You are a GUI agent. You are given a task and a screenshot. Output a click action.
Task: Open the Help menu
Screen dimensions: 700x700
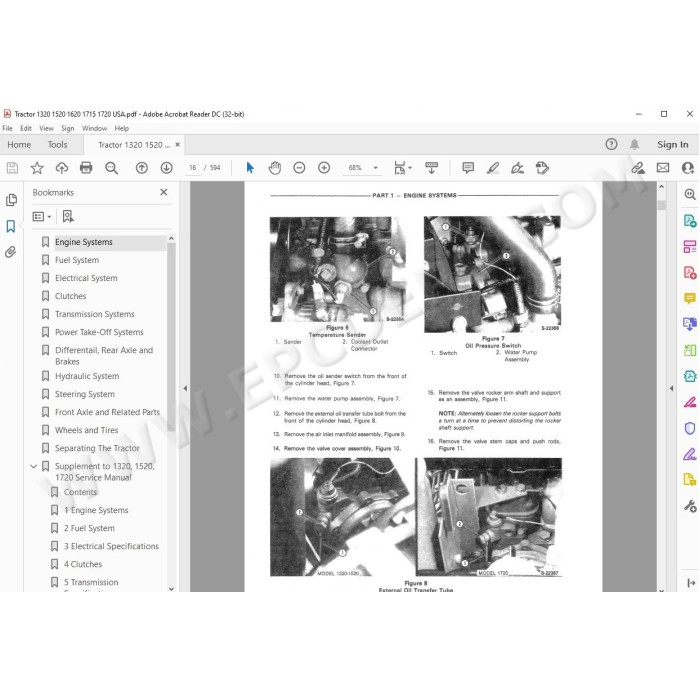click(x=121, y=128)
